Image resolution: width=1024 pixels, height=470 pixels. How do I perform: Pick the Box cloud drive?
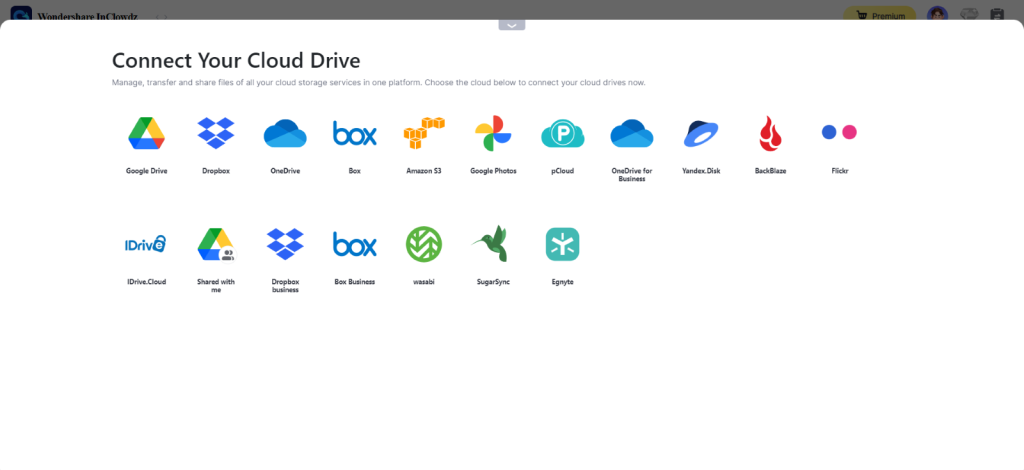pos(355,133)
